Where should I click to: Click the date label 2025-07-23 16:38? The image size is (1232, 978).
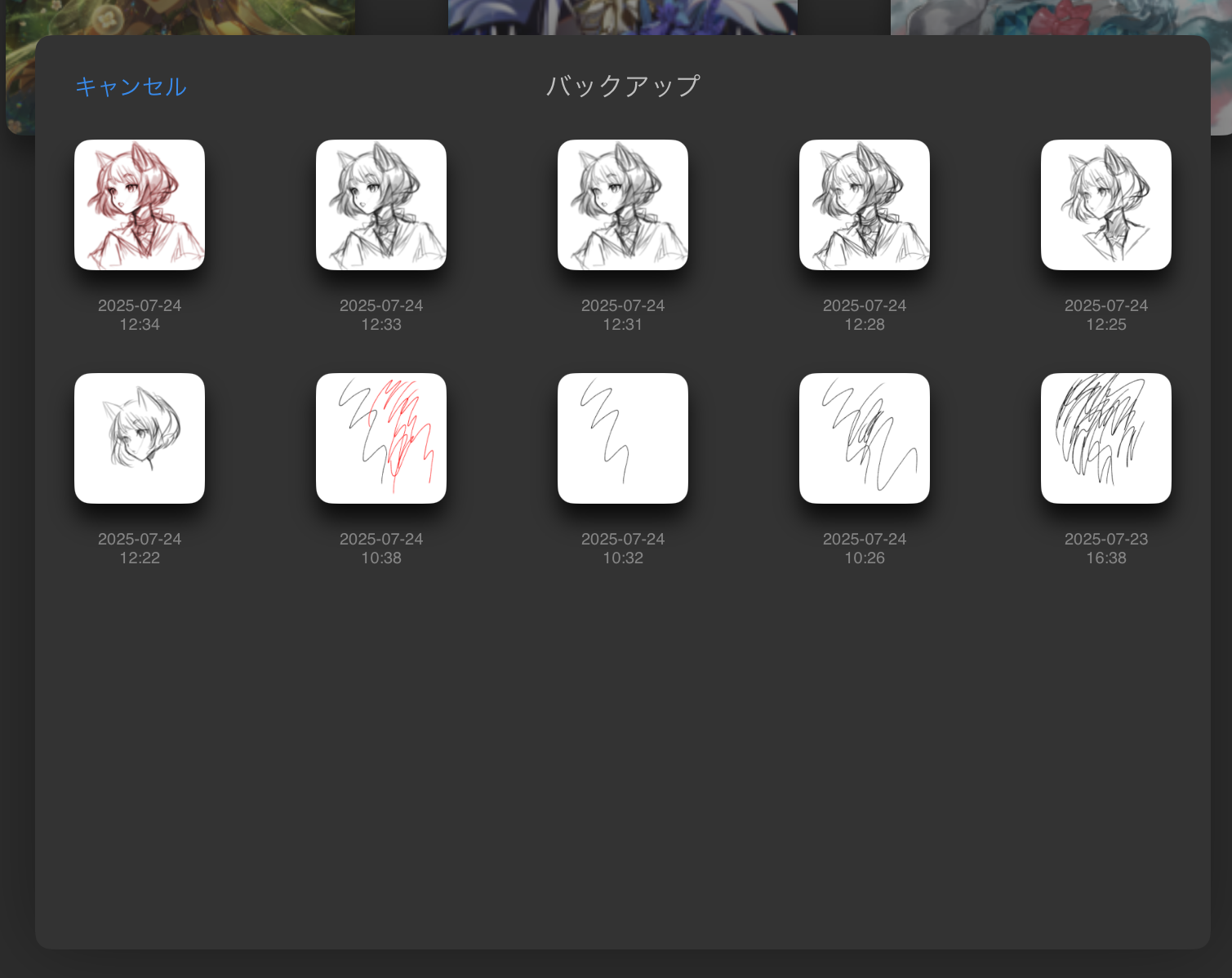coord(1106,549)
